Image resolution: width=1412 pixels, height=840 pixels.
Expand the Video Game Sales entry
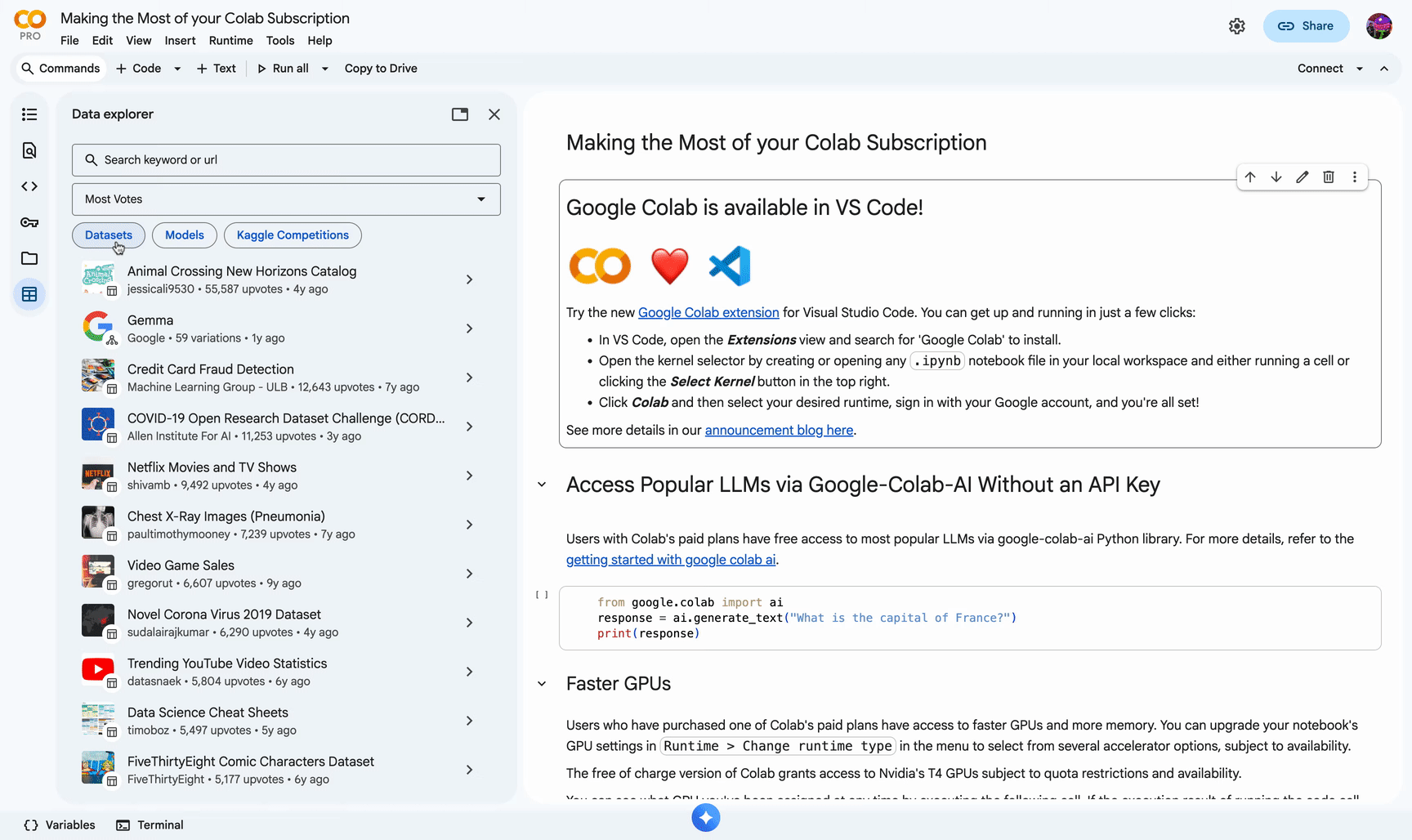tap(469, 574)
